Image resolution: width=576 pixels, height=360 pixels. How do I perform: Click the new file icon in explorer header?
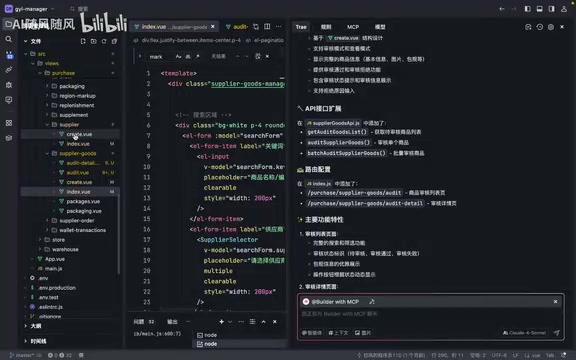83,41
